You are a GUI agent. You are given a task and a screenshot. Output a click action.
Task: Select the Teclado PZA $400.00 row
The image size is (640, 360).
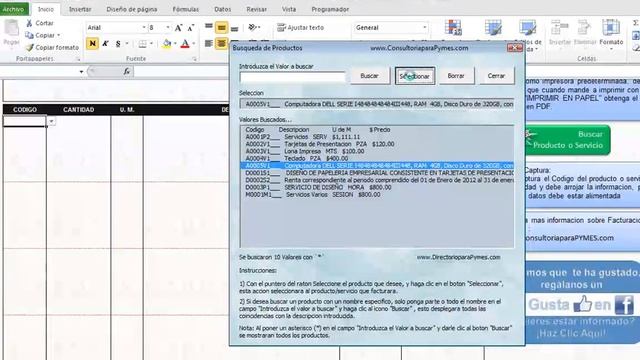[x=377, y=158]
